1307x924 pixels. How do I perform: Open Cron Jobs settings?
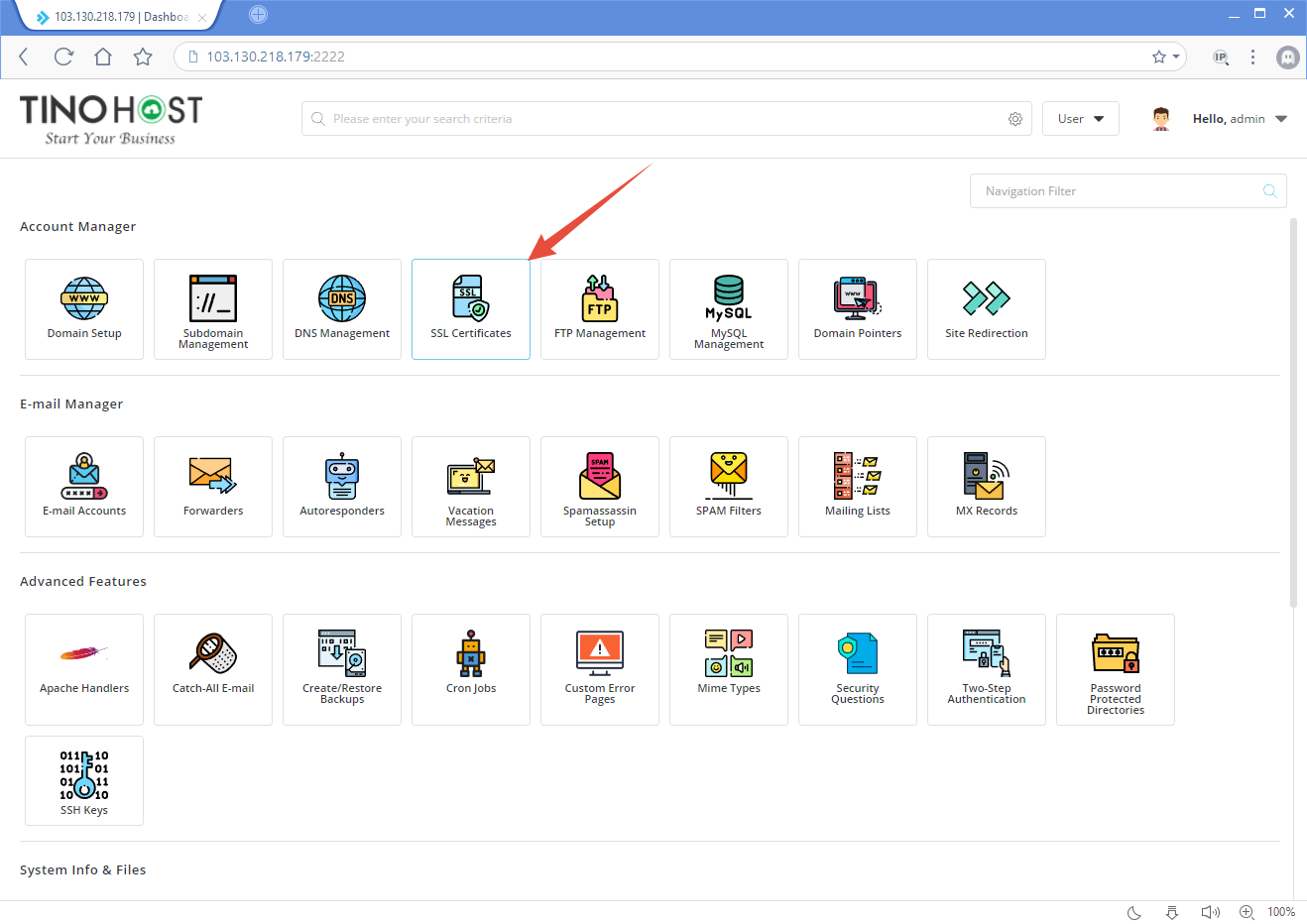(471, 664)
